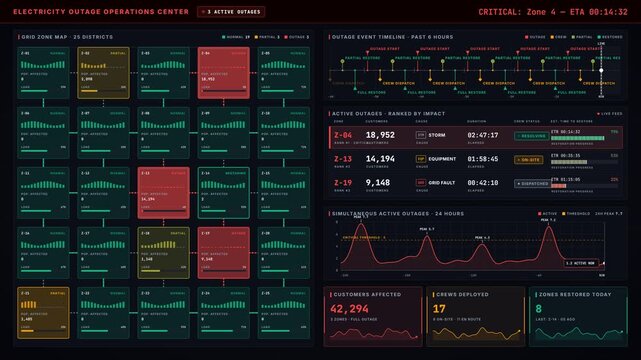Screen dimensions: 641x360
Task: Click the 24H Peak readout
Action: pos(609,214)
